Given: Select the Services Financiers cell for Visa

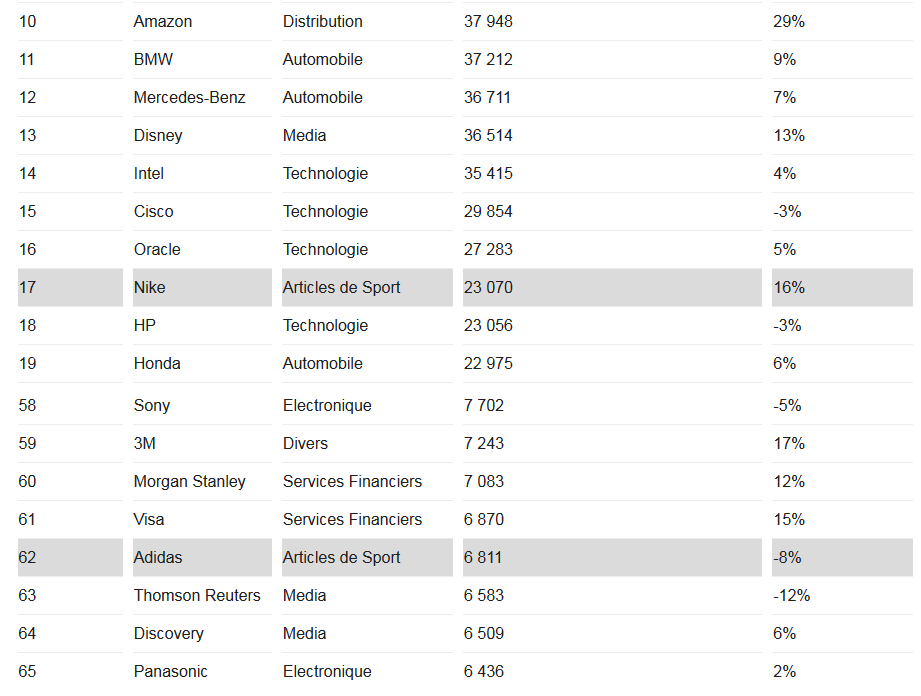Looking at the screenshot, I should tap(352, 519).
